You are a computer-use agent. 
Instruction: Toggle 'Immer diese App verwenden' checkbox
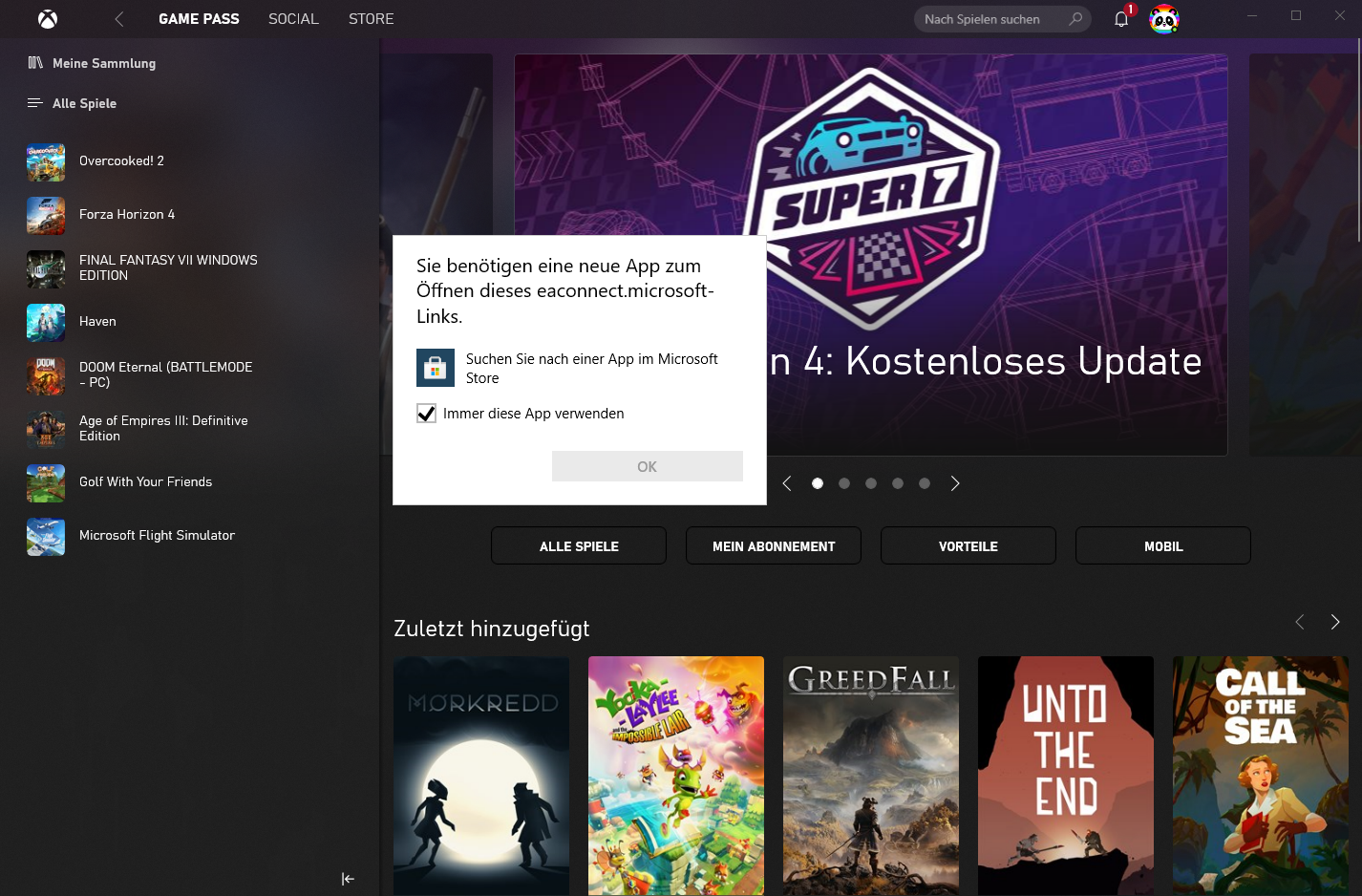pyautogui.click(x=427, y=414)
